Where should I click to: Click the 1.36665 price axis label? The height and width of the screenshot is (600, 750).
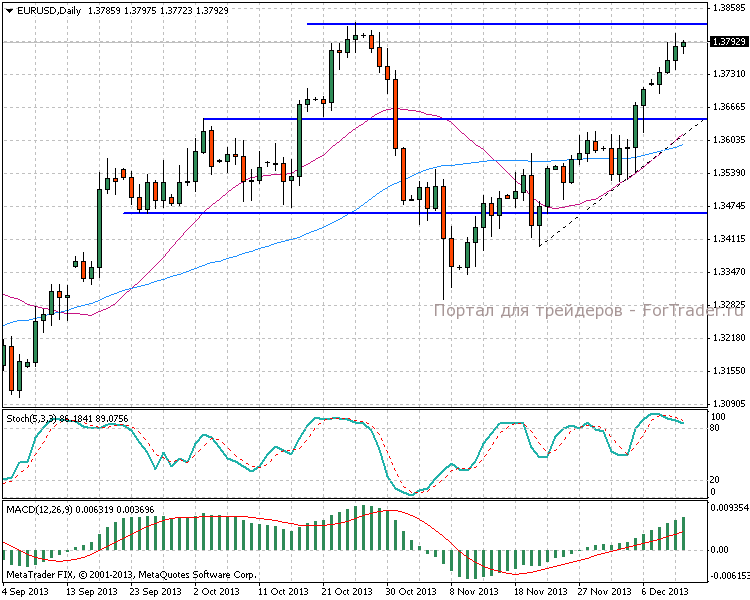[727, 107]
